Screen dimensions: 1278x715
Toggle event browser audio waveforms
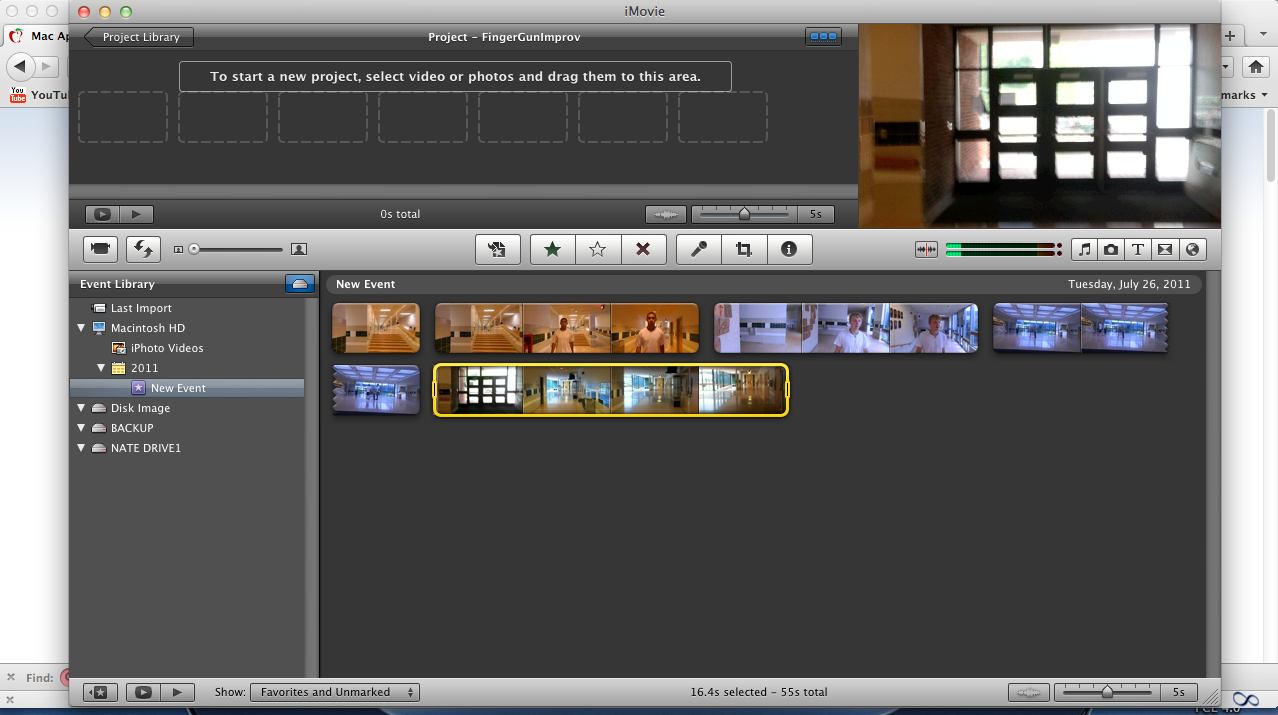tap(1030, 692)
